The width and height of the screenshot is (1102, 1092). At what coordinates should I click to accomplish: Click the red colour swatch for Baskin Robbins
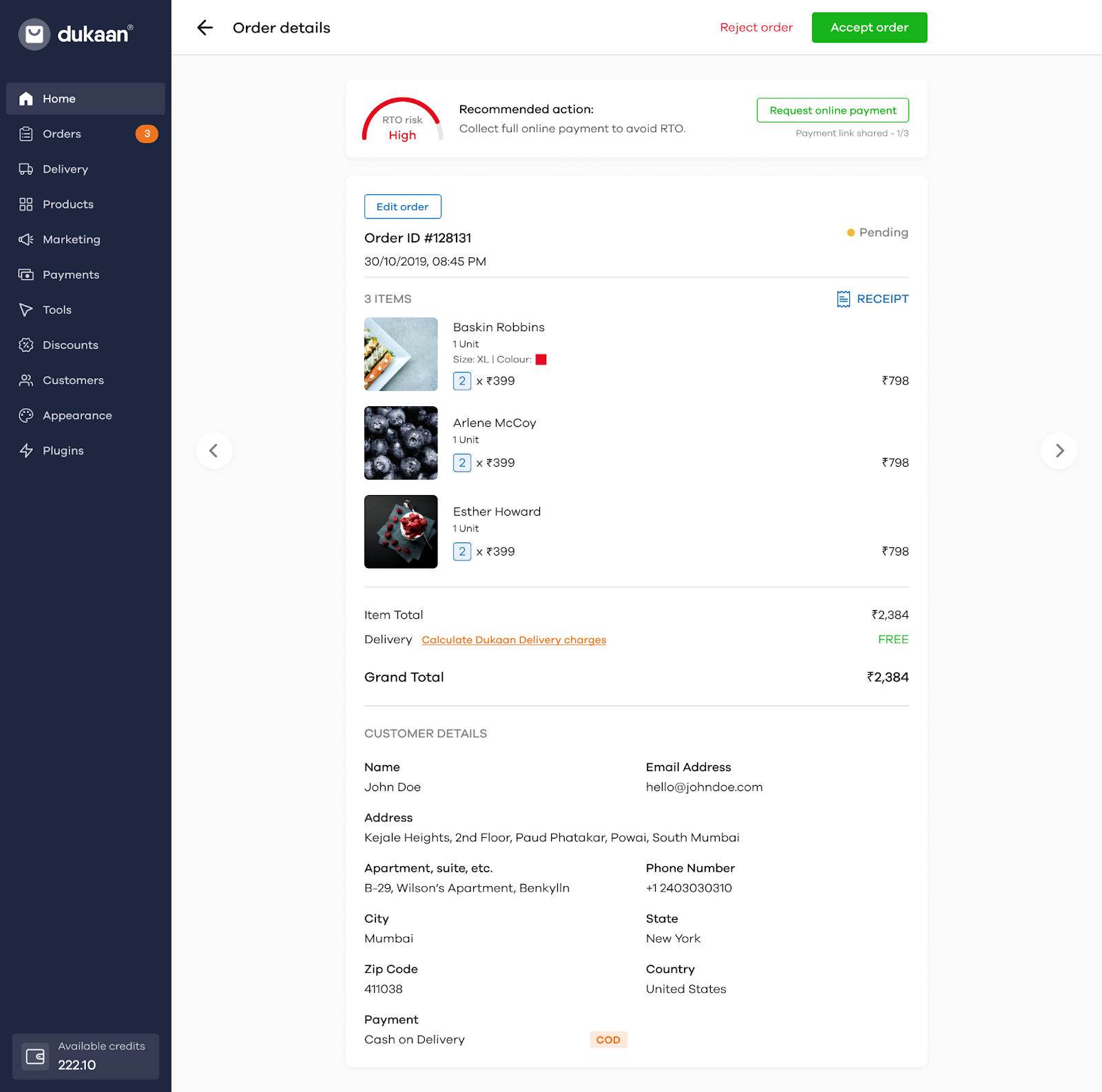coord(541,359)
